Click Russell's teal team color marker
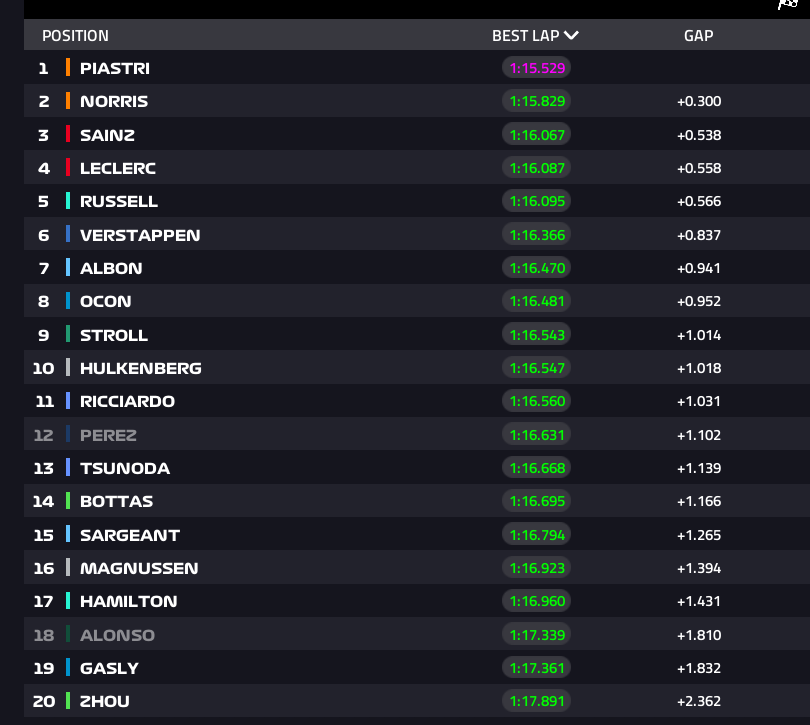Viewport: 810px width, 725px height. (68, 200)
